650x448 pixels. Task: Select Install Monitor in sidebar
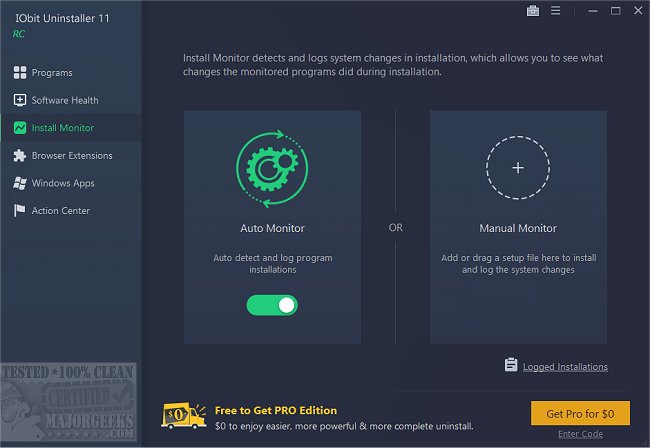(71, 128)
